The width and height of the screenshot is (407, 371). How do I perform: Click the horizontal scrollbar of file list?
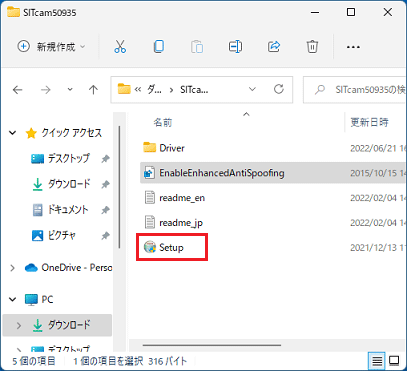(x=212, y=345)
